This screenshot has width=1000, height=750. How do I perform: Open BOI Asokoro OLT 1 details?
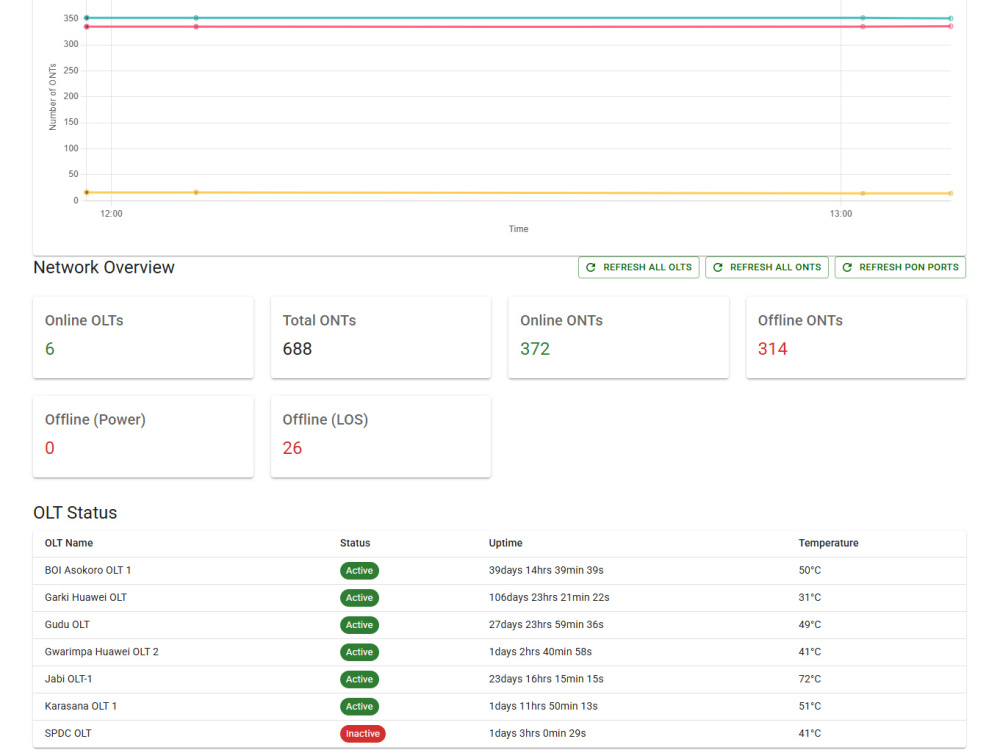pyautogui.click(x=89, y=570)
